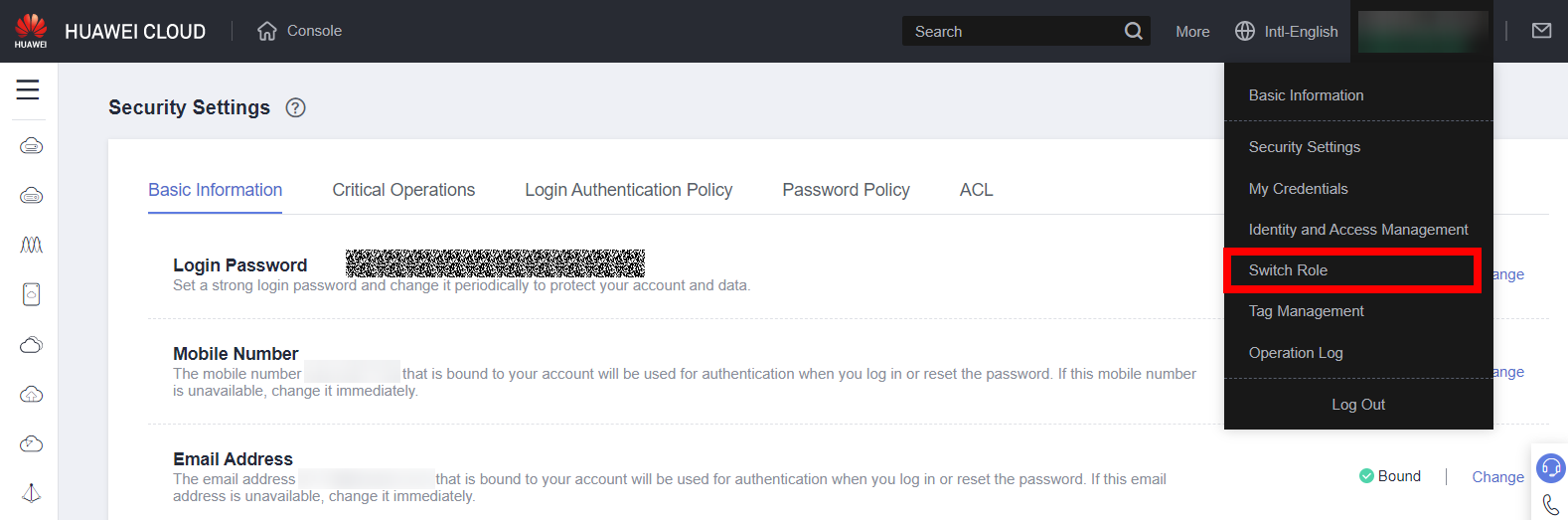Click the triple-peak wave sidebar icon
This screenshot has height=520, width=1568.
click(x=31, y=245)
